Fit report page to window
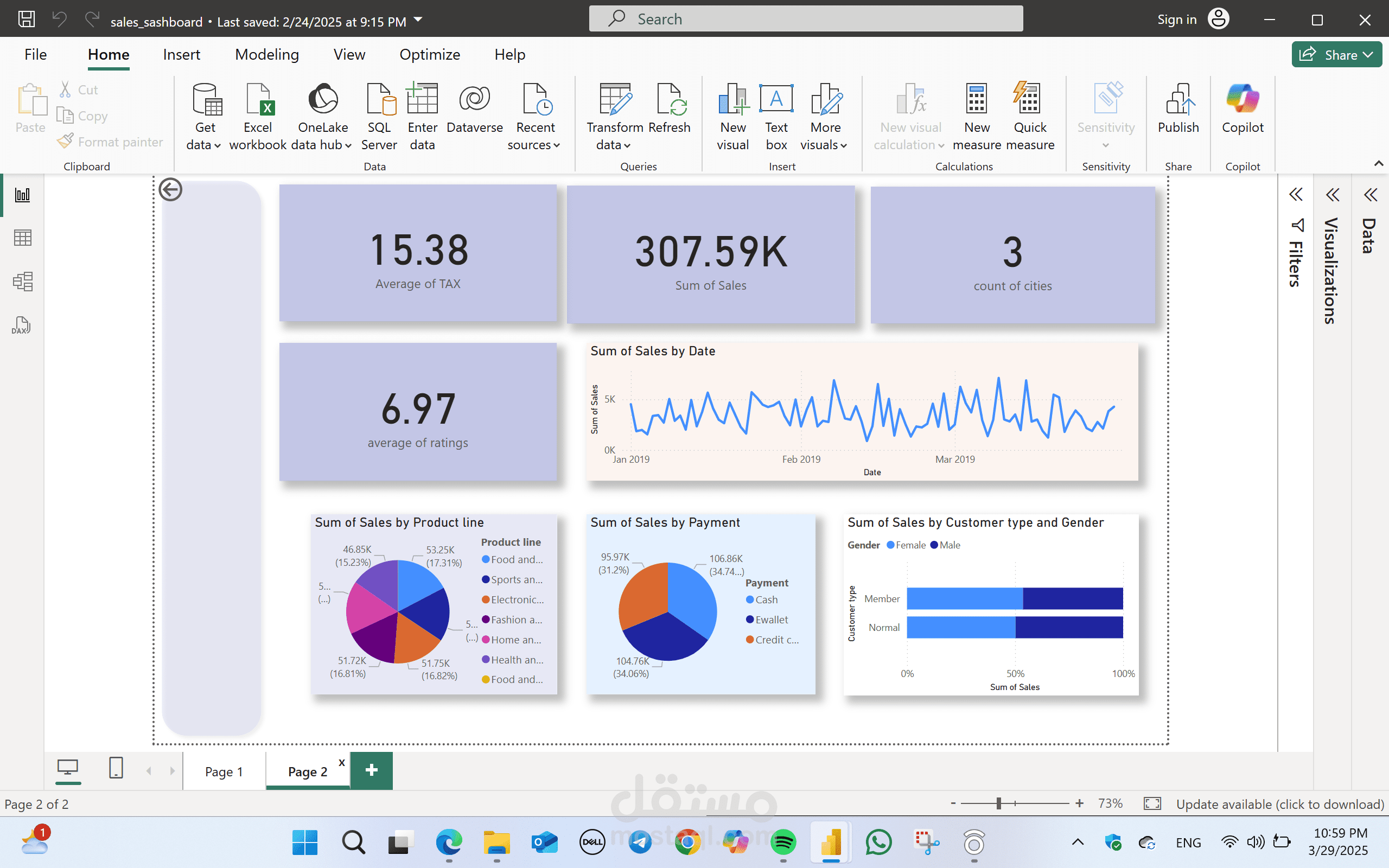Viewport: 1389px width, 868px height. (1152, 803)
